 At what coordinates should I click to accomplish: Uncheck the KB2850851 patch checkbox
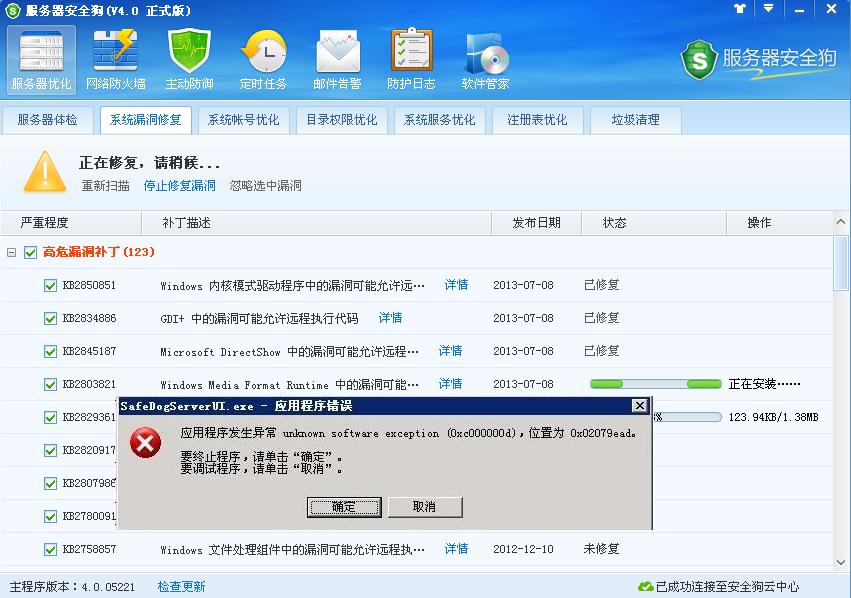point(49,285)
